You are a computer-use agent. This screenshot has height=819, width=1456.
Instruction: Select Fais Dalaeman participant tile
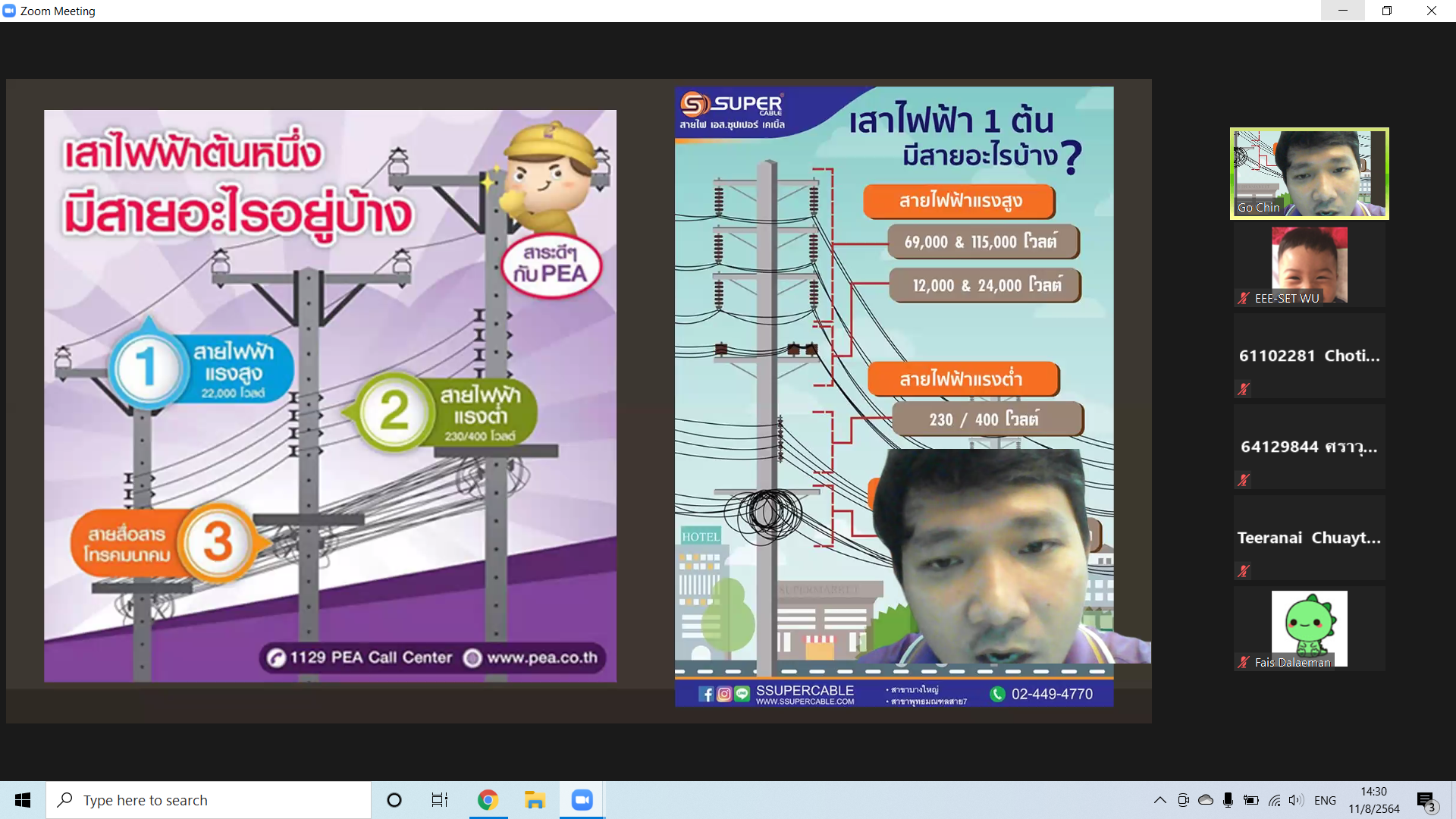pyautogui.click(x=1309, y=629)
